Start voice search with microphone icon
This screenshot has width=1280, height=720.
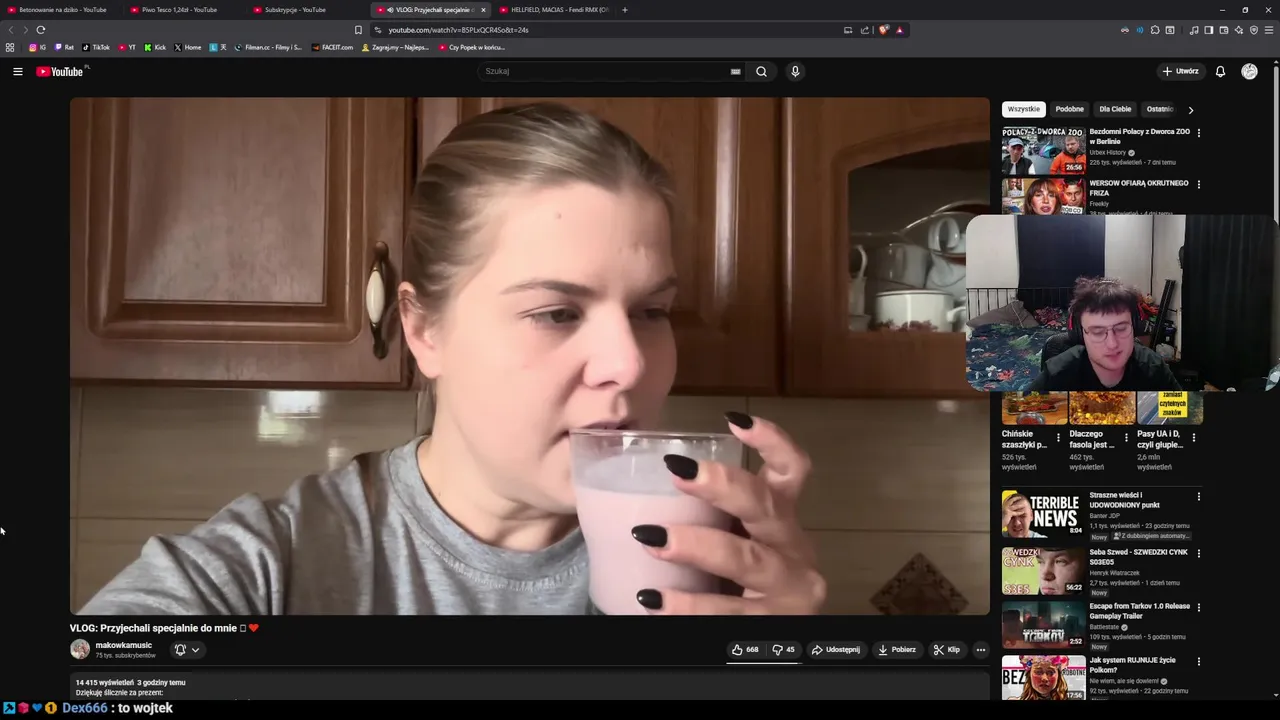(795, 71)
